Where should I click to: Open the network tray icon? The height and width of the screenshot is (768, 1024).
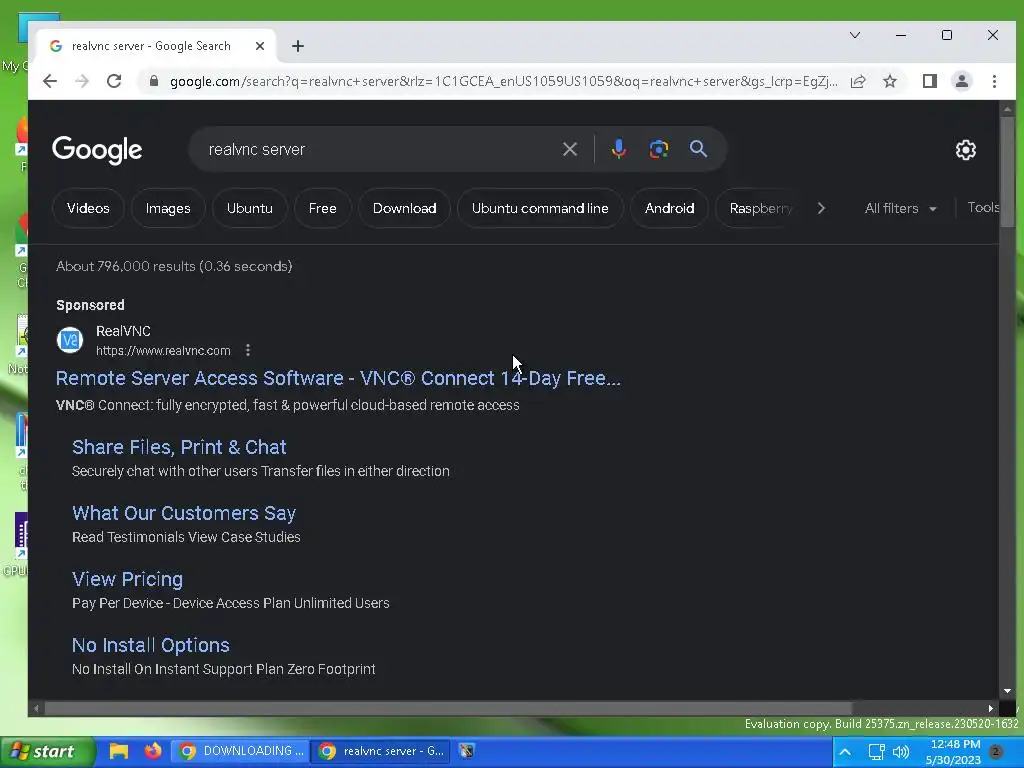pyautogui.click(x=876, y=752)
